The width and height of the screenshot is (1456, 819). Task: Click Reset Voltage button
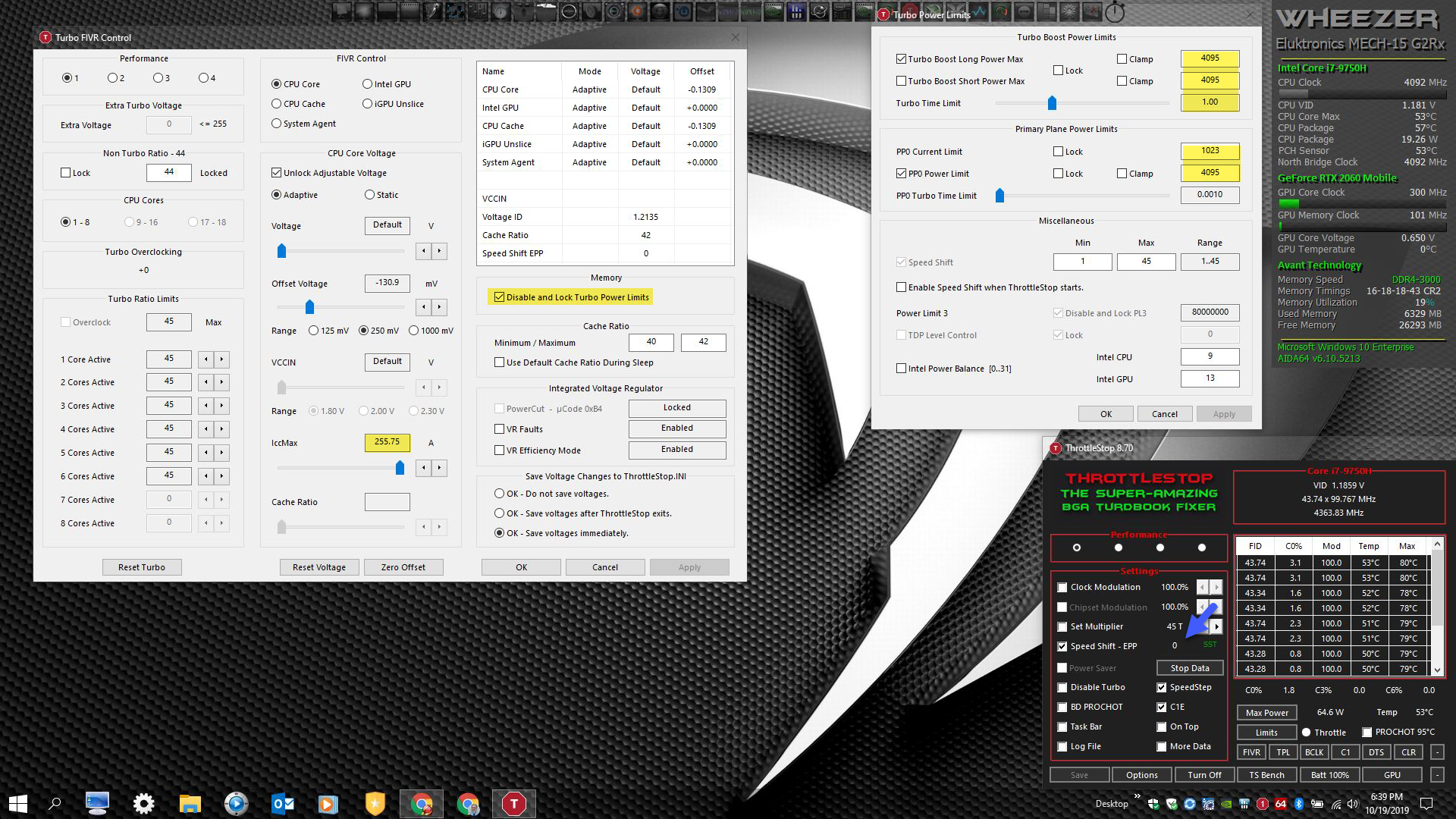pyautogui.click(x=319, y=567)
